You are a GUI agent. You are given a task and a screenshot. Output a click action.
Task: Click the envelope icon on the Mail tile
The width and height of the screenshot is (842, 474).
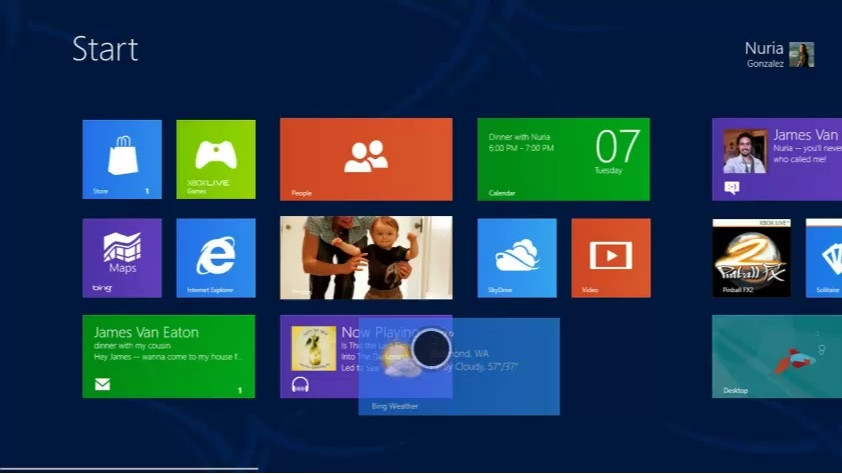[x=103, y=384]
